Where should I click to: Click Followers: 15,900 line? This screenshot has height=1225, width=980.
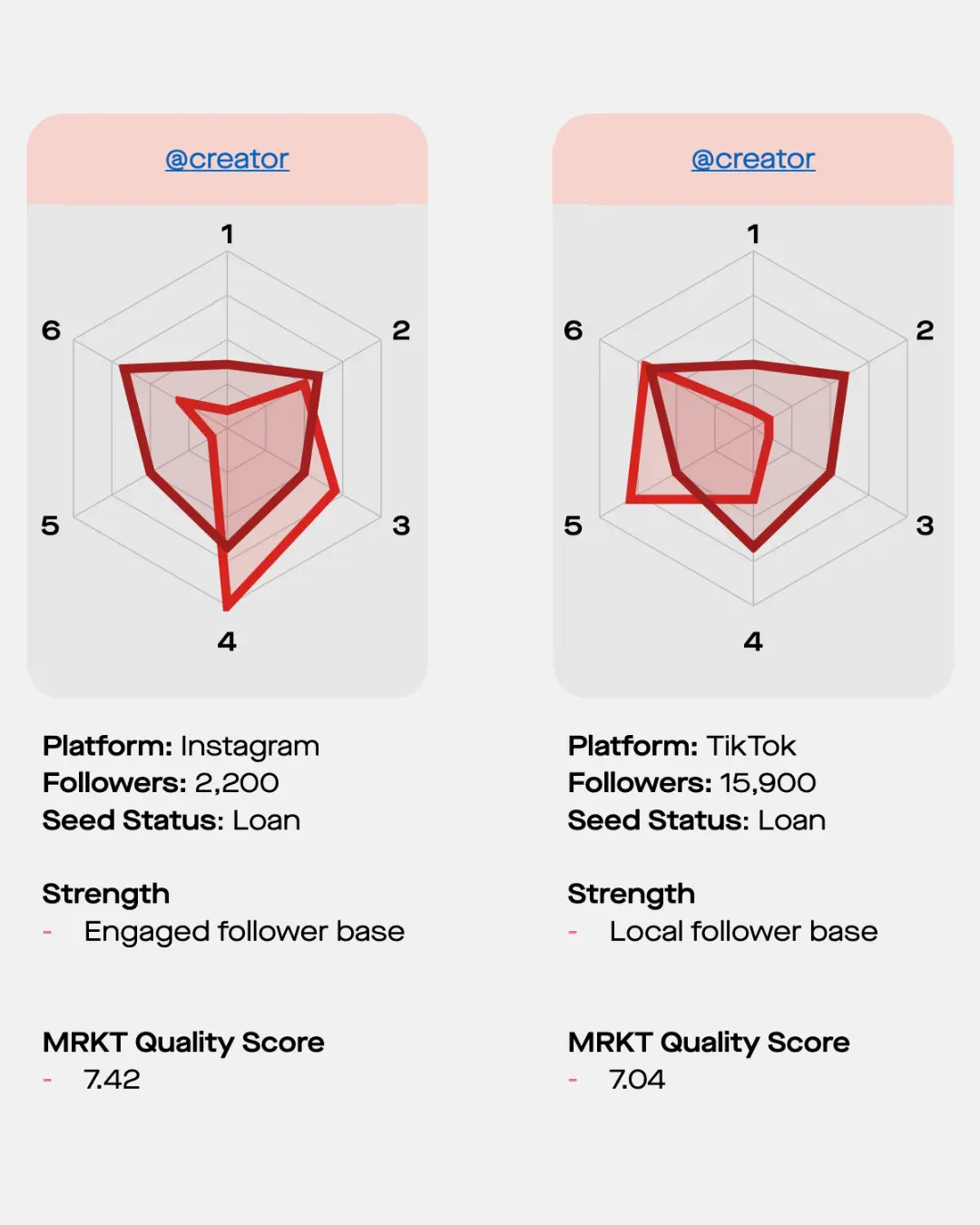click(691, 782)
